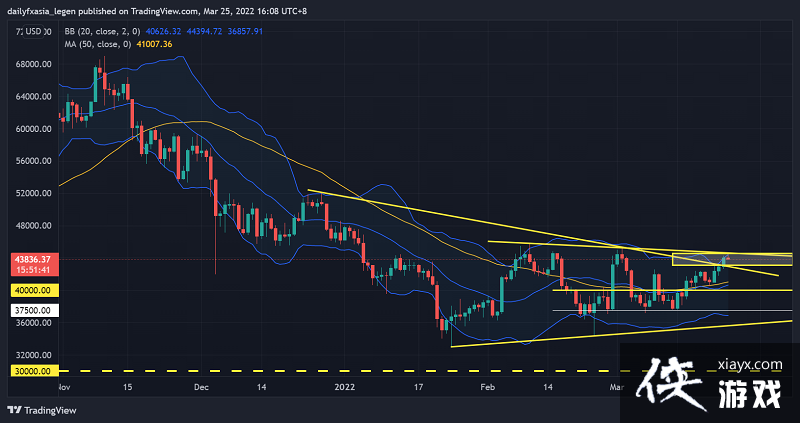Click the USD currency badge
The width and height of the screenshot is (800, 423).
point(34,32)
